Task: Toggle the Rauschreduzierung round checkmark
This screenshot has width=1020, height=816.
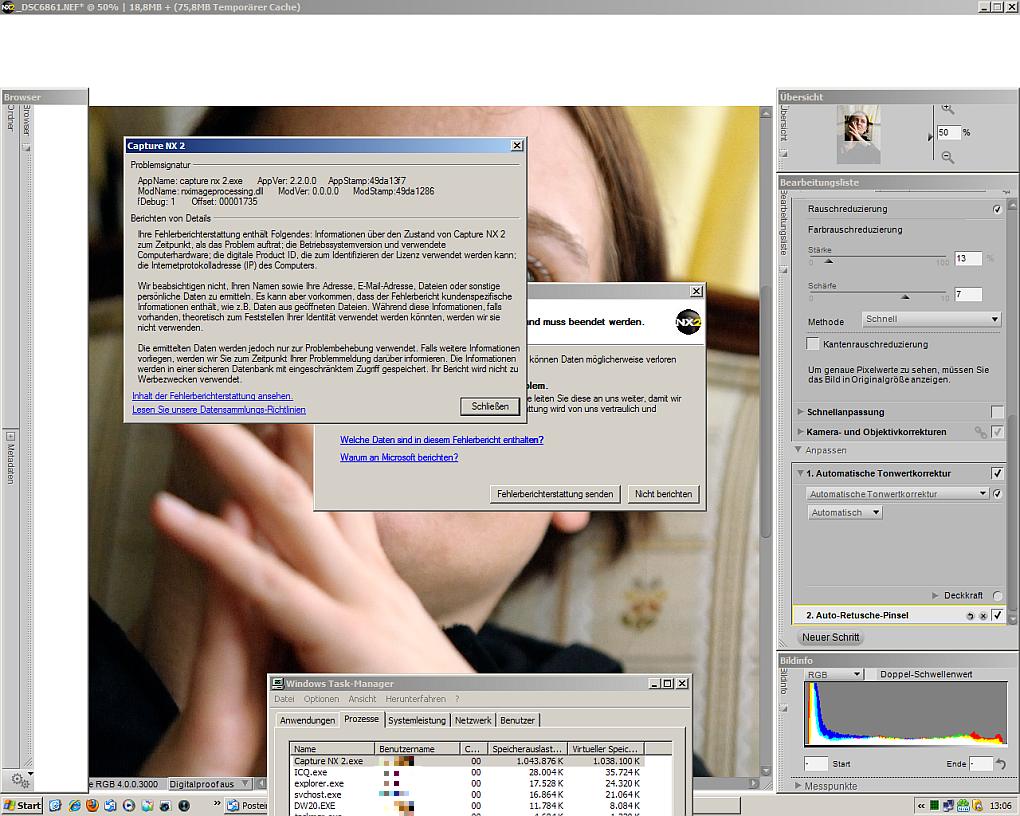Action: [x=997, y=210]
